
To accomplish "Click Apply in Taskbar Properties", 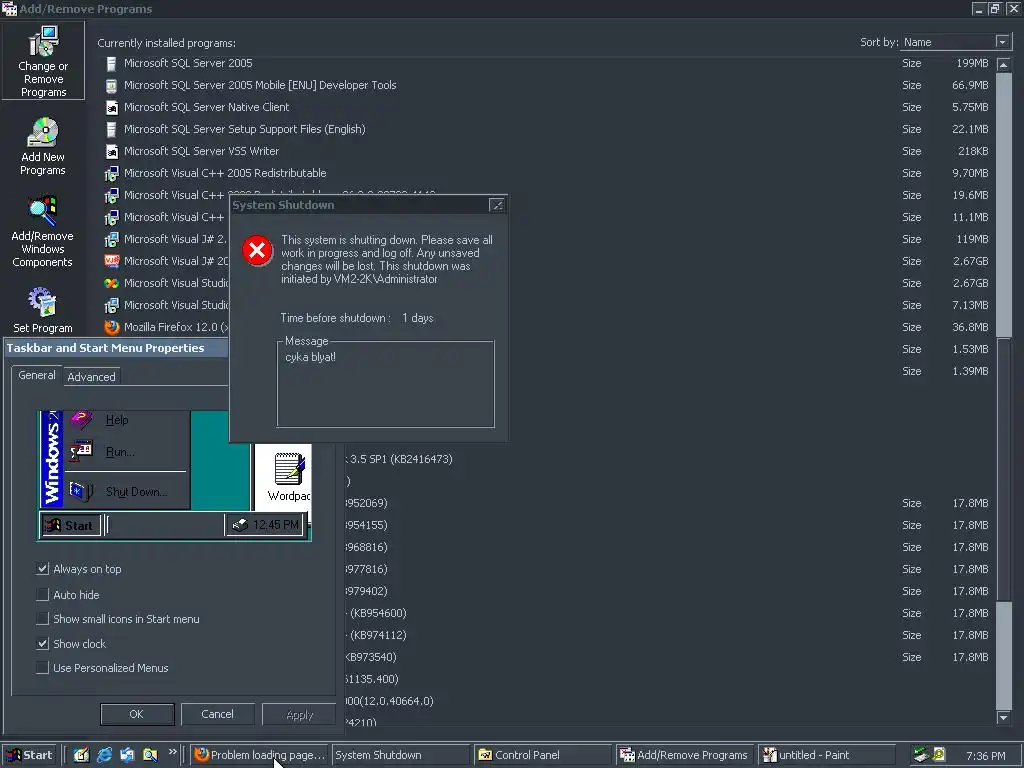I will point(299,714).
